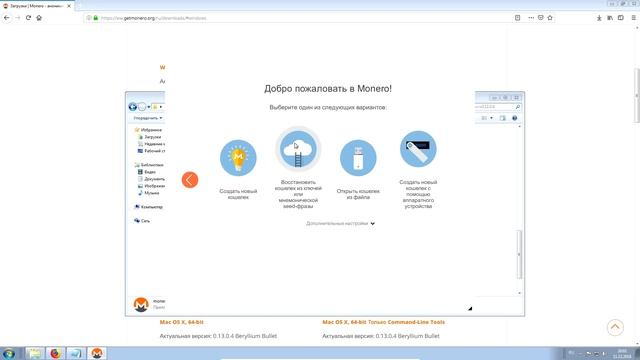The width and height of the screenshot is (640, 360).
Task: Click the green padlock in address bar
Action: (96, 18)
